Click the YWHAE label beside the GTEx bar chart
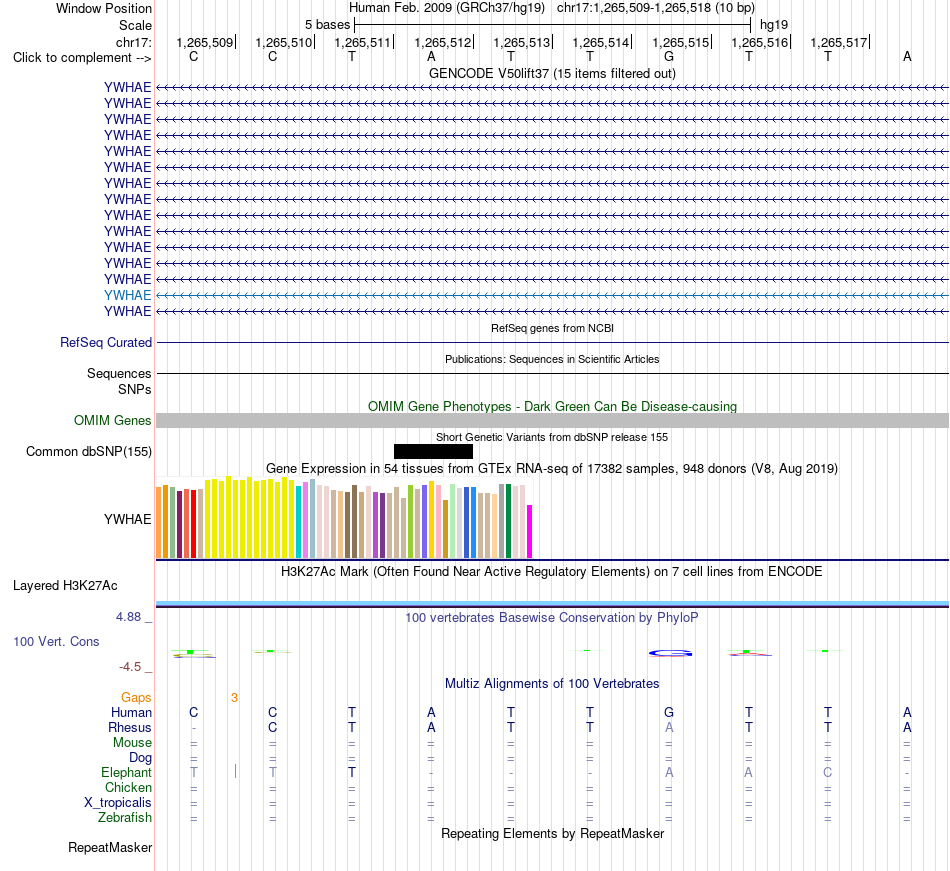This screenshot has height=871, width=950. pyautogui.click(x=127, y=519)
